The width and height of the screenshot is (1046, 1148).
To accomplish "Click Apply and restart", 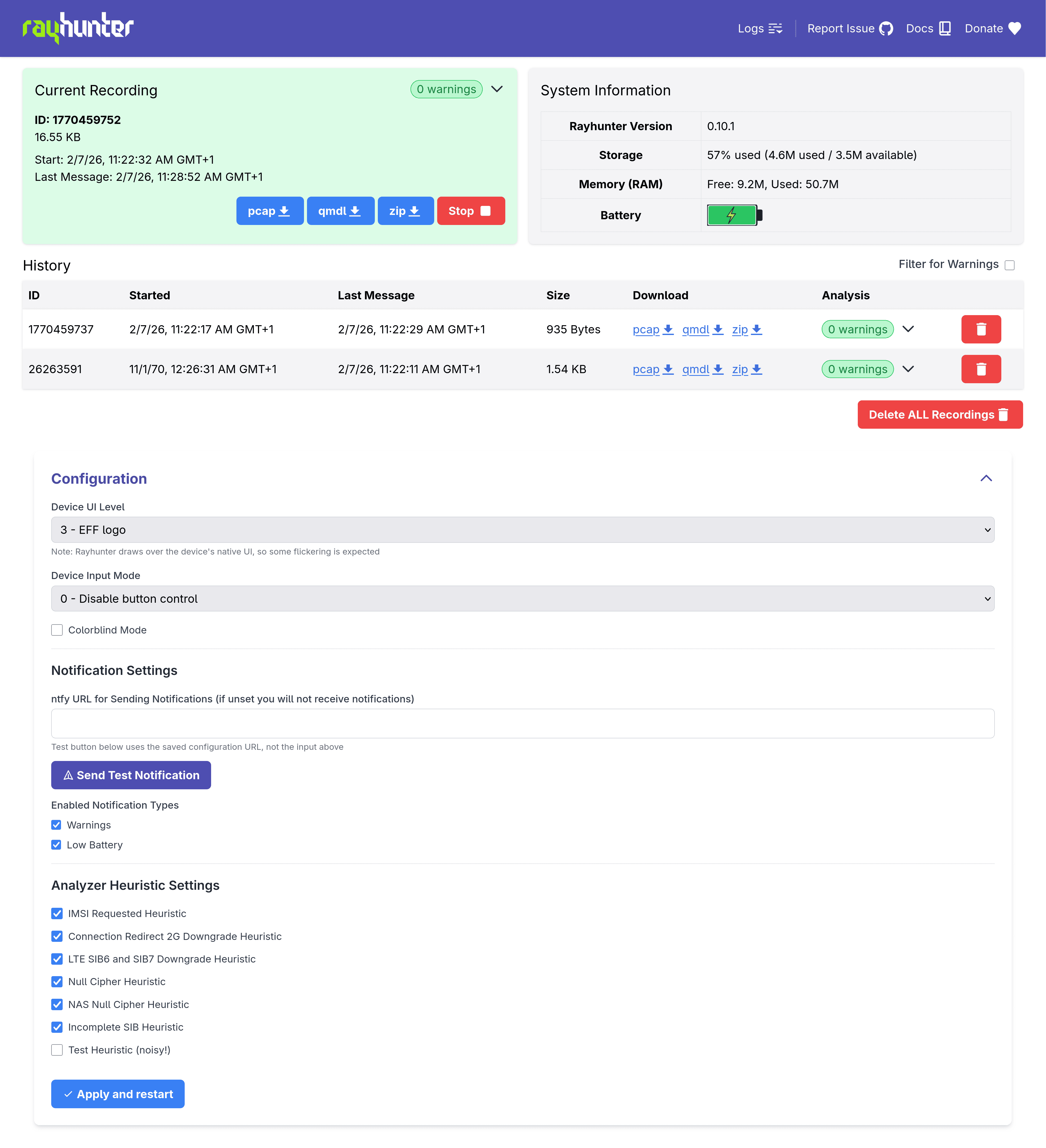I will [x=117, y=1093].
